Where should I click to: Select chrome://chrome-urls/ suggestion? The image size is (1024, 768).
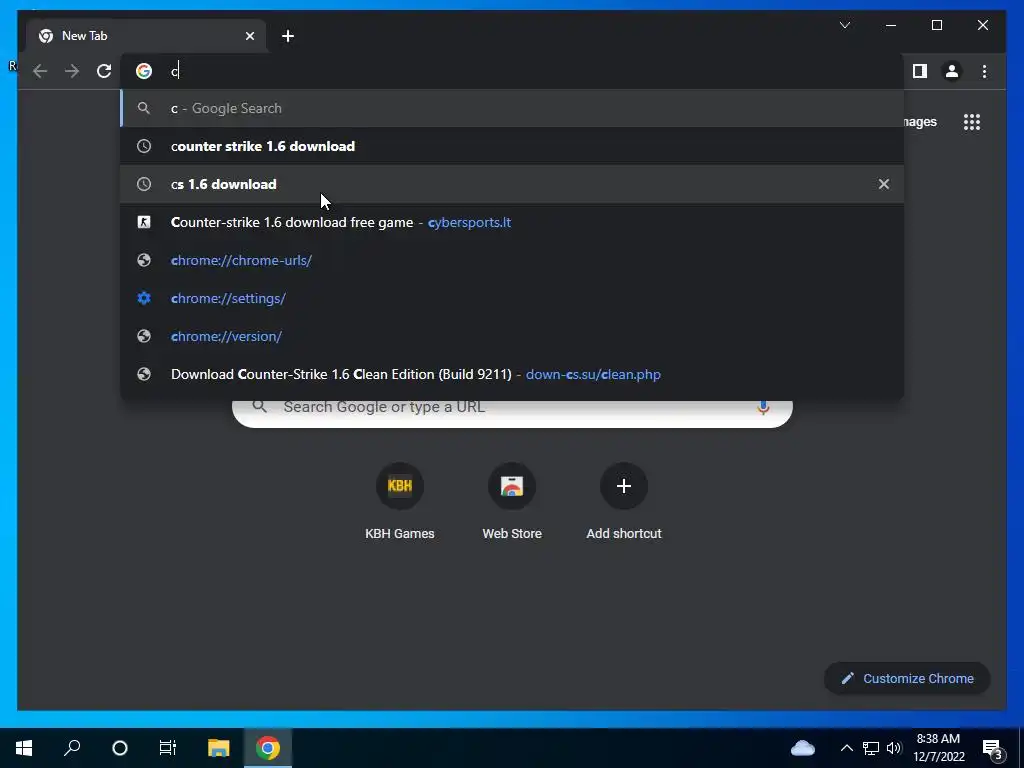513,260
